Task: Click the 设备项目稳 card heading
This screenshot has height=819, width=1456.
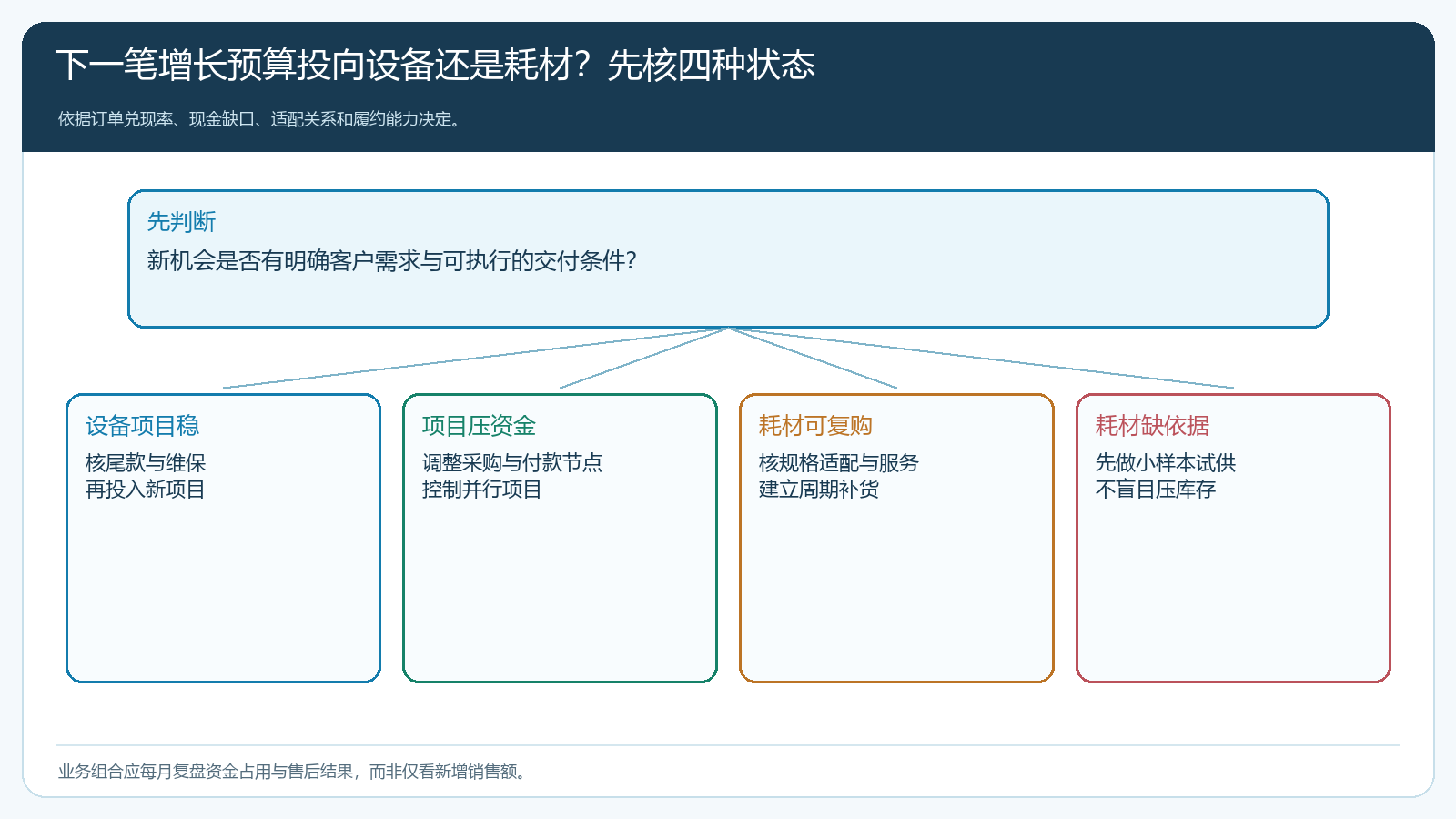Action: point(142,425)
